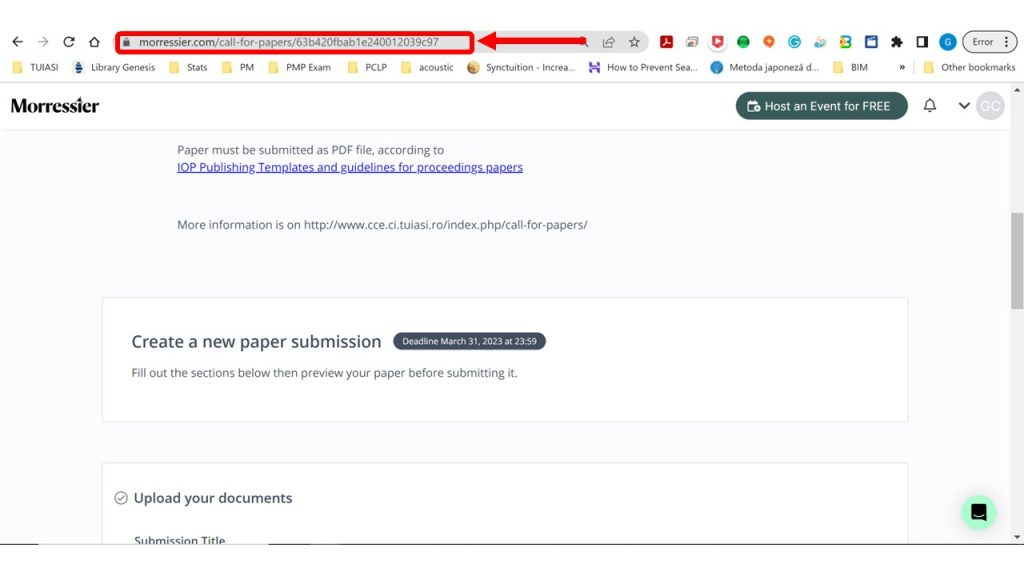Image resolution: width=1024 pixels, height=576 pixels.
Task: Open the Chrome three-dot menu
Action: 1006,42
